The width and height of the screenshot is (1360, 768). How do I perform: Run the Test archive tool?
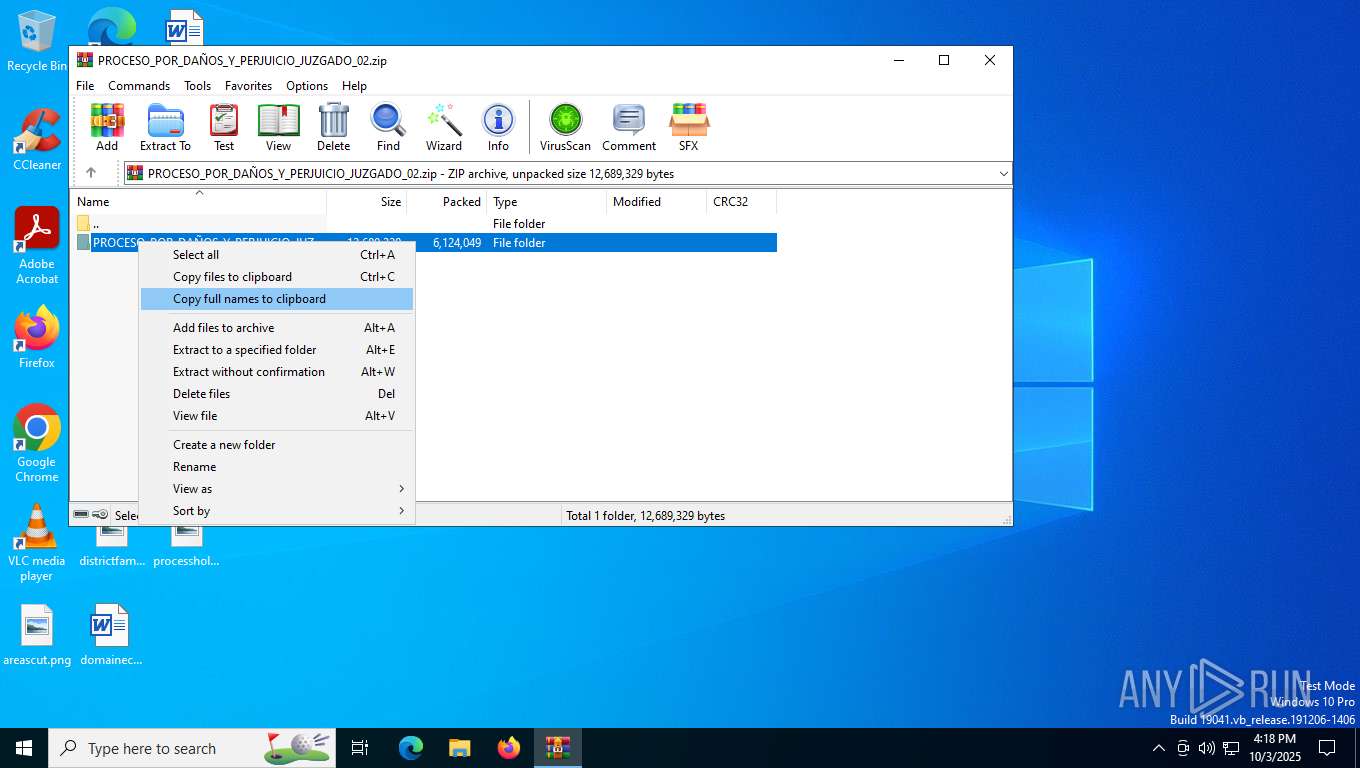[x=224, y=127]
